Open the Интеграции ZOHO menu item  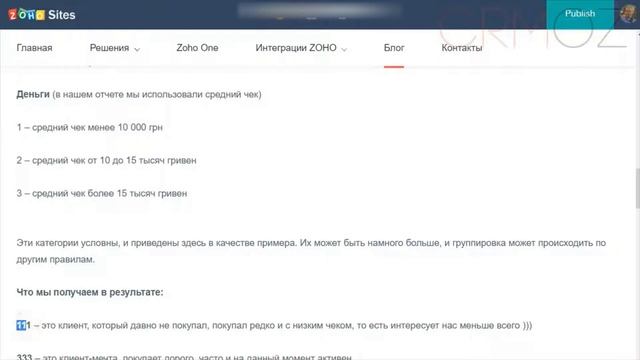coord(296,48)
